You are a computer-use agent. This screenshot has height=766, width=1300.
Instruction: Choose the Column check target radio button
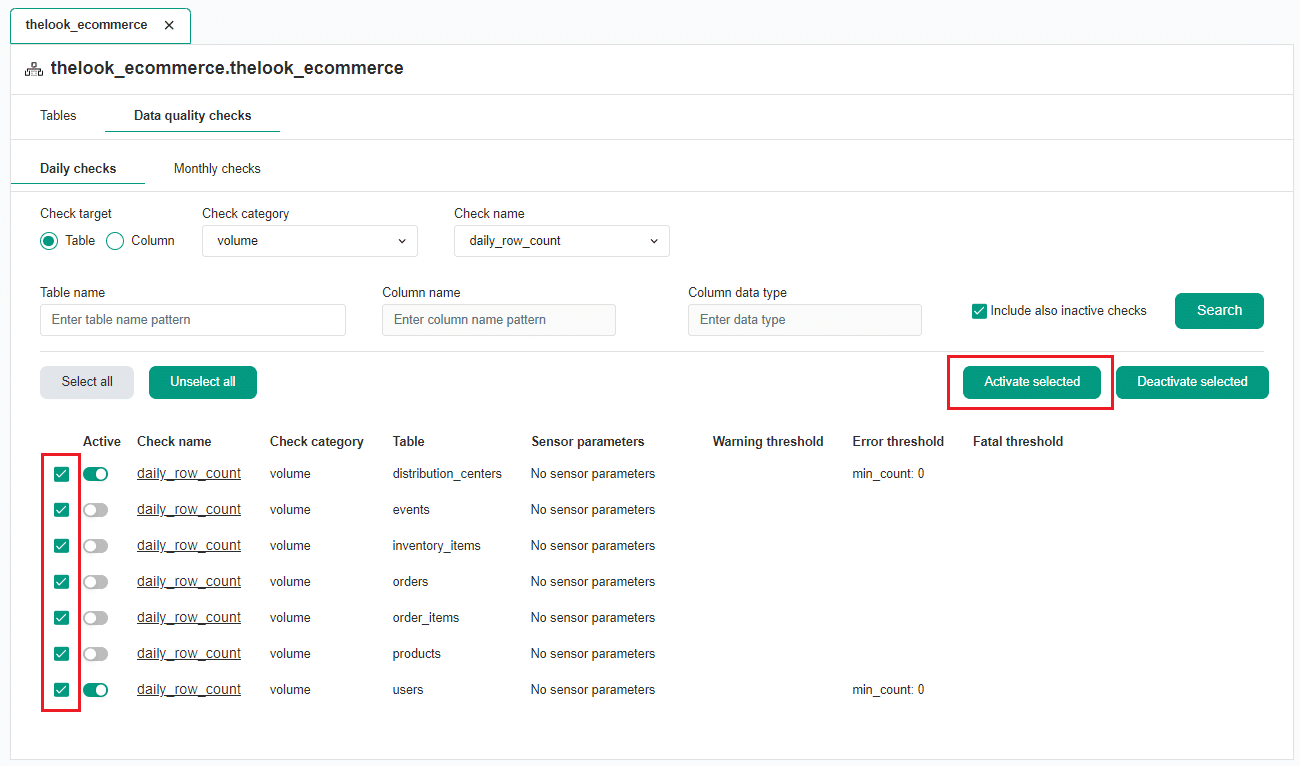pos(115,241)
